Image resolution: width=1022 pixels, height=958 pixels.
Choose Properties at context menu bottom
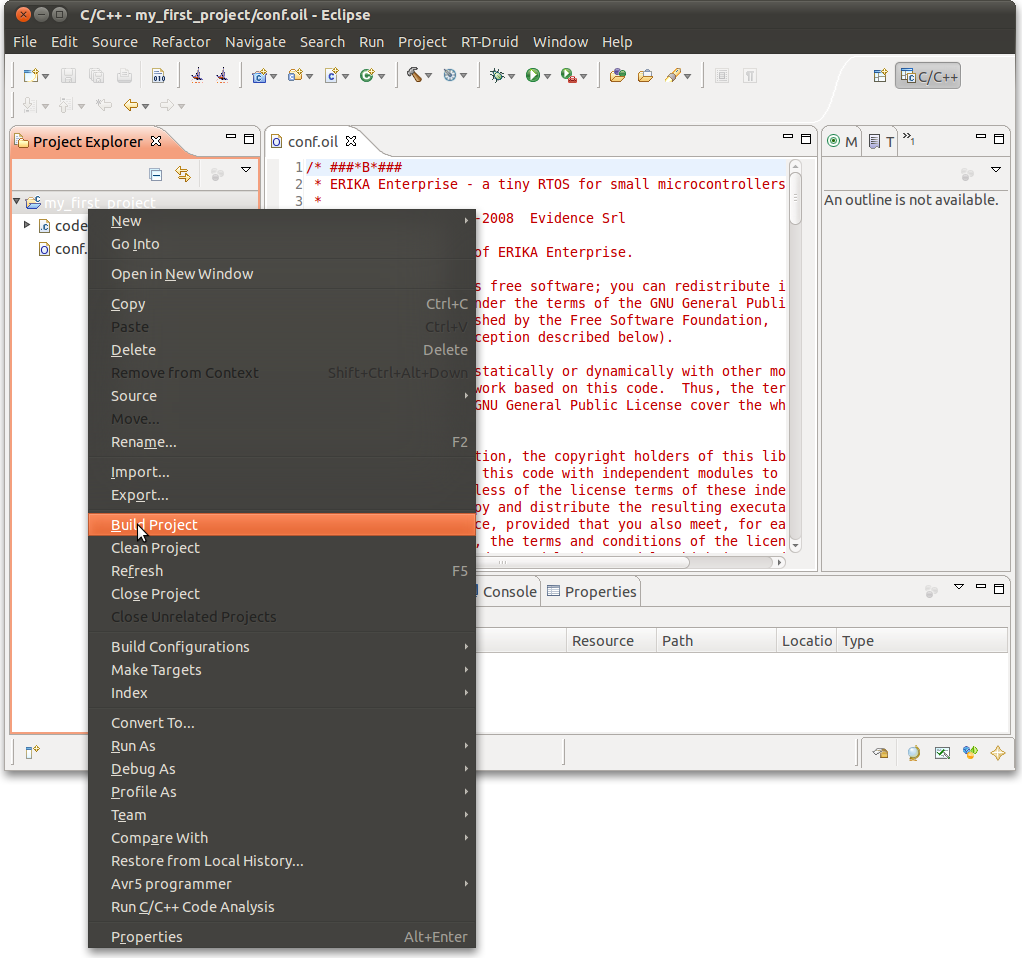click(282, 936)
